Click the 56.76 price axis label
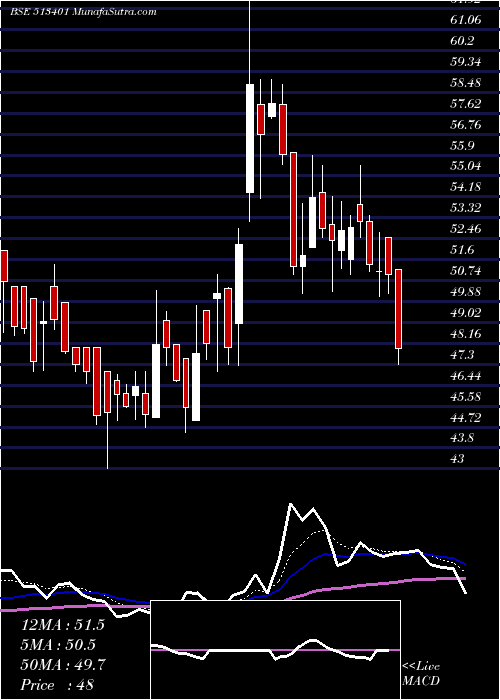Image resolution: width=500 pixels, height=700 pixels. (x=466, y=125)
